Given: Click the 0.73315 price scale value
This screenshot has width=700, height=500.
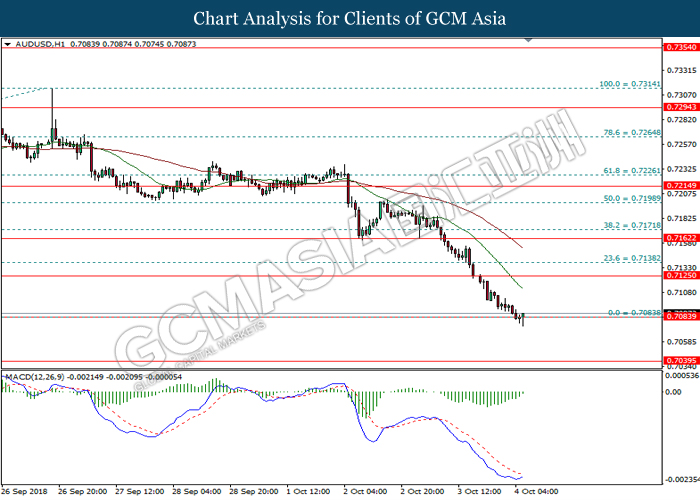Looking at the screenshot, I should click(682, 71).
